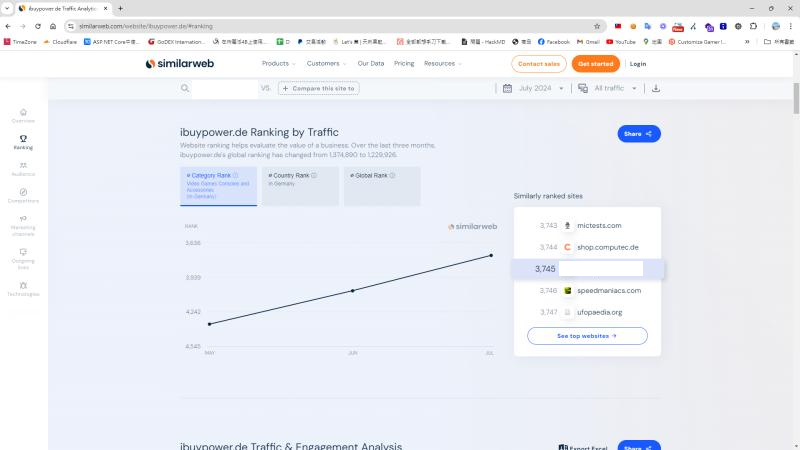Open the Technologies sidebar section
This screenshot has height=450, width=800.
click(x=23, y=289)
